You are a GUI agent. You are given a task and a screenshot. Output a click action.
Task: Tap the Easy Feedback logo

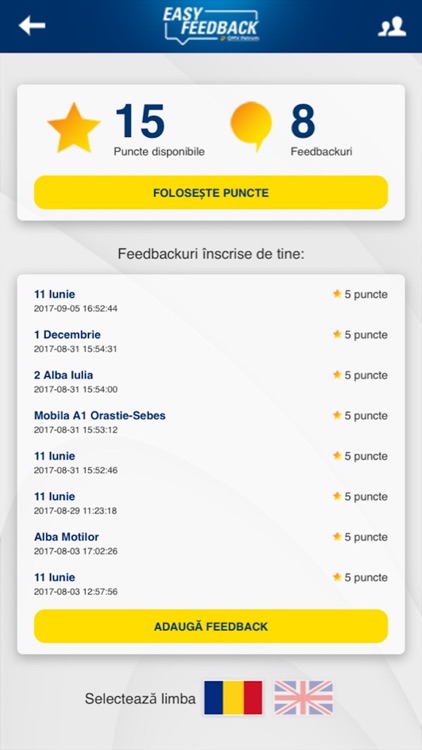click(211, 25)
